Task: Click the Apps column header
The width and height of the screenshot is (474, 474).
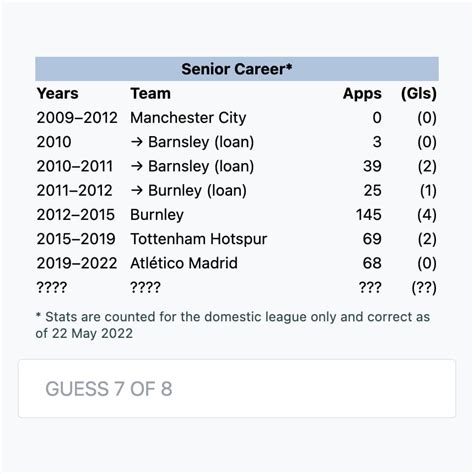Action: click(362, 94)
